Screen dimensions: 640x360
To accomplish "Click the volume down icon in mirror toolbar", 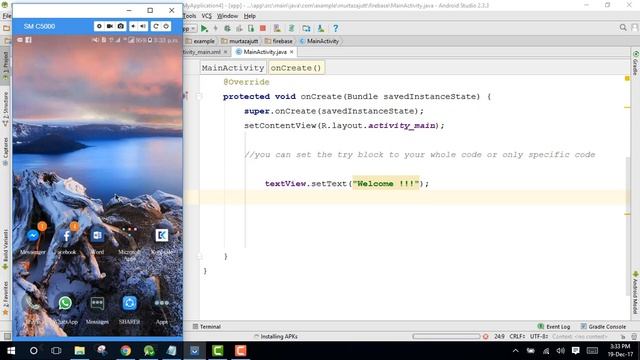I will pos(133,26).
